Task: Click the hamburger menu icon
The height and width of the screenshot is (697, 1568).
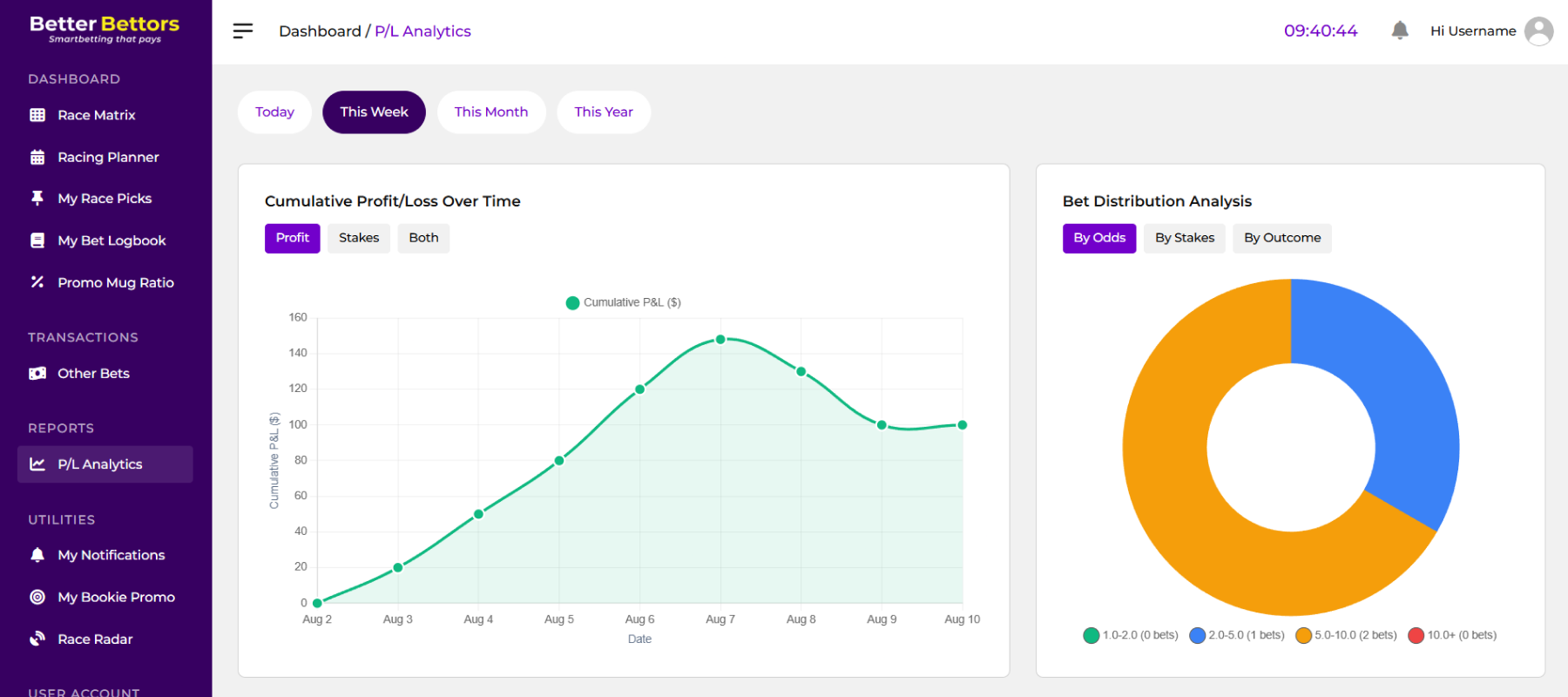Action: pyautogui.click(x=242, y=31)
